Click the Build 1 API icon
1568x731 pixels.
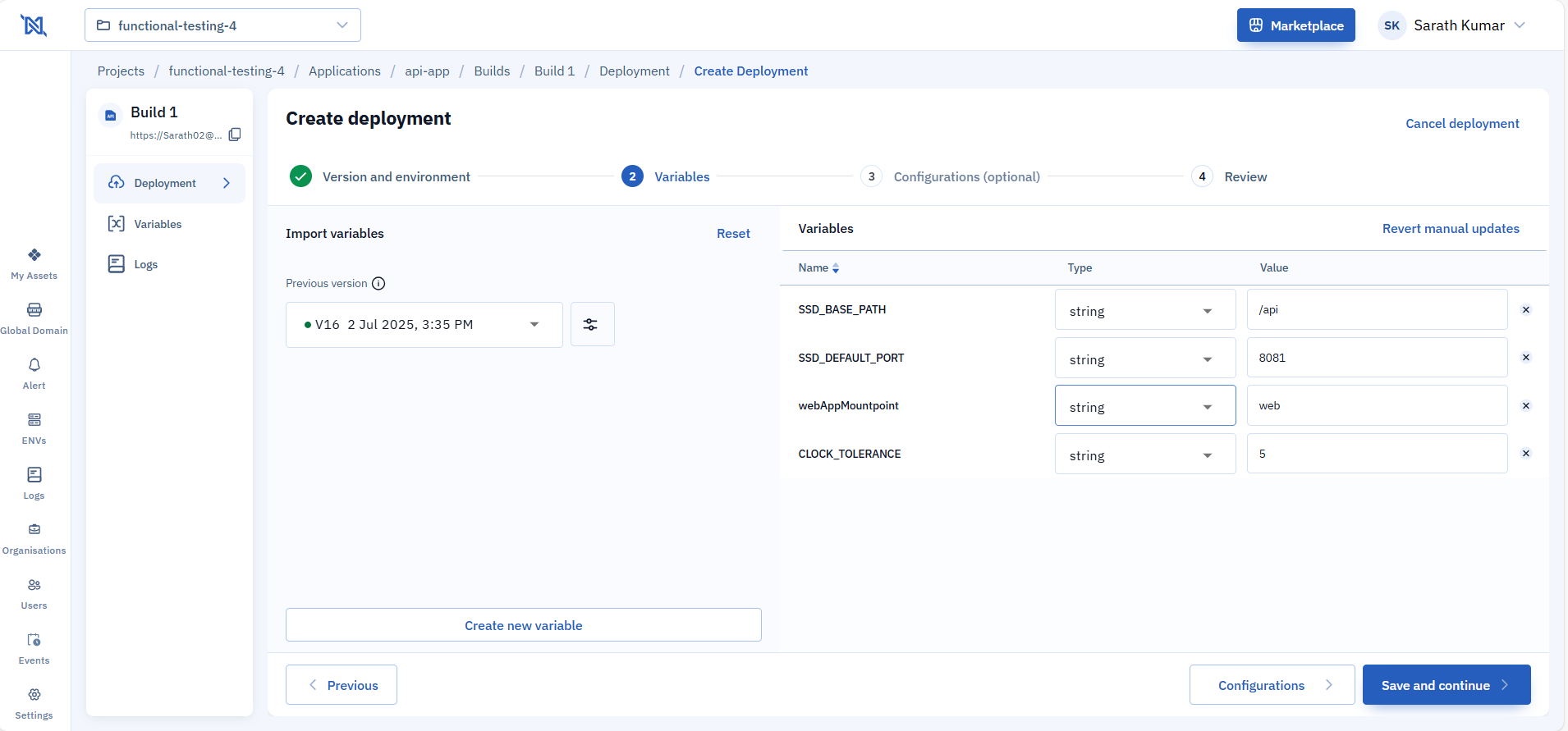(110, 116)
